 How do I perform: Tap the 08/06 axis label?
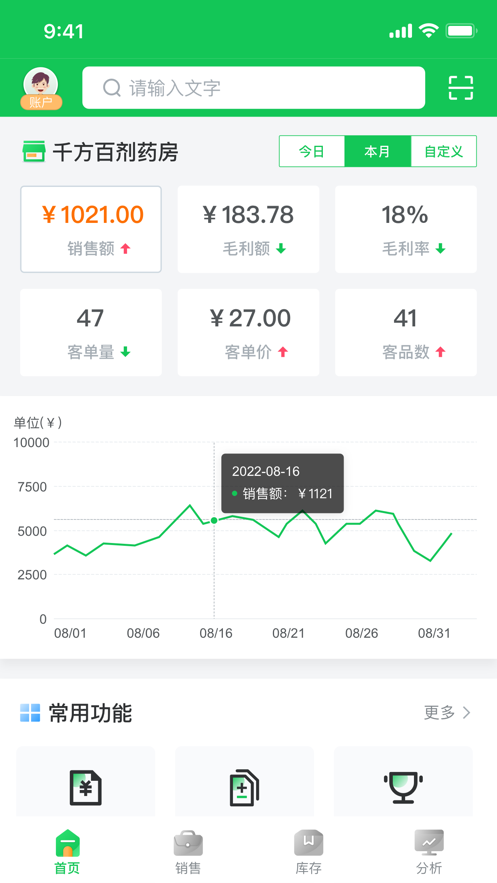(143, 634)
